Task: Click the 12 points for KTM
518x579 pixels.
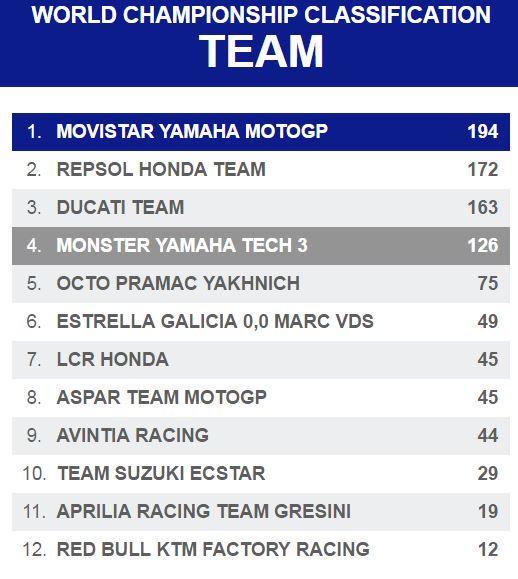Action: pos(488,550)
